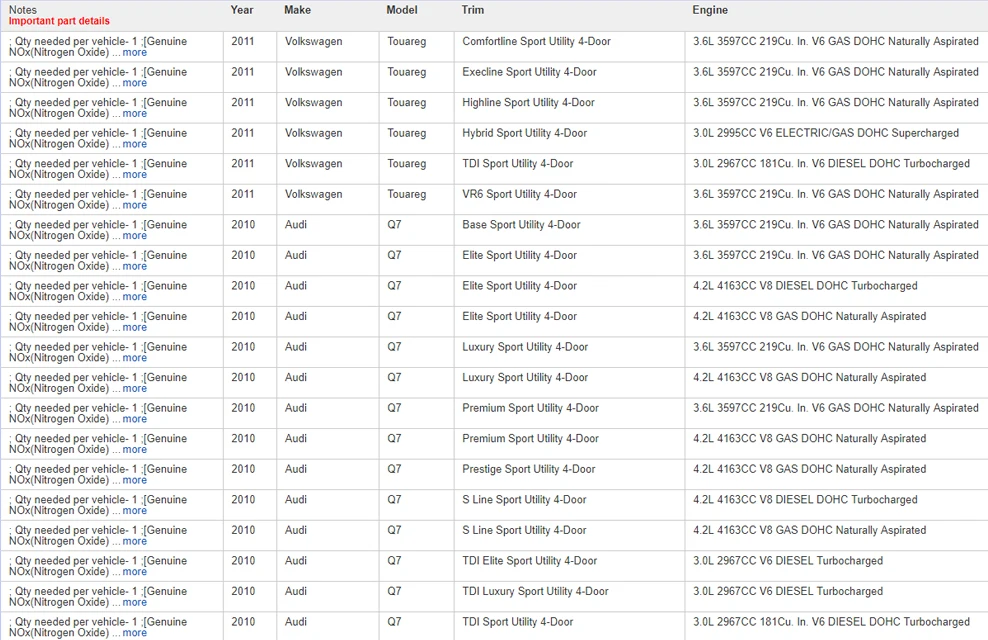Click the Make column header
The height and width of the screenshot is (640, 988).
tap(297, 10)
